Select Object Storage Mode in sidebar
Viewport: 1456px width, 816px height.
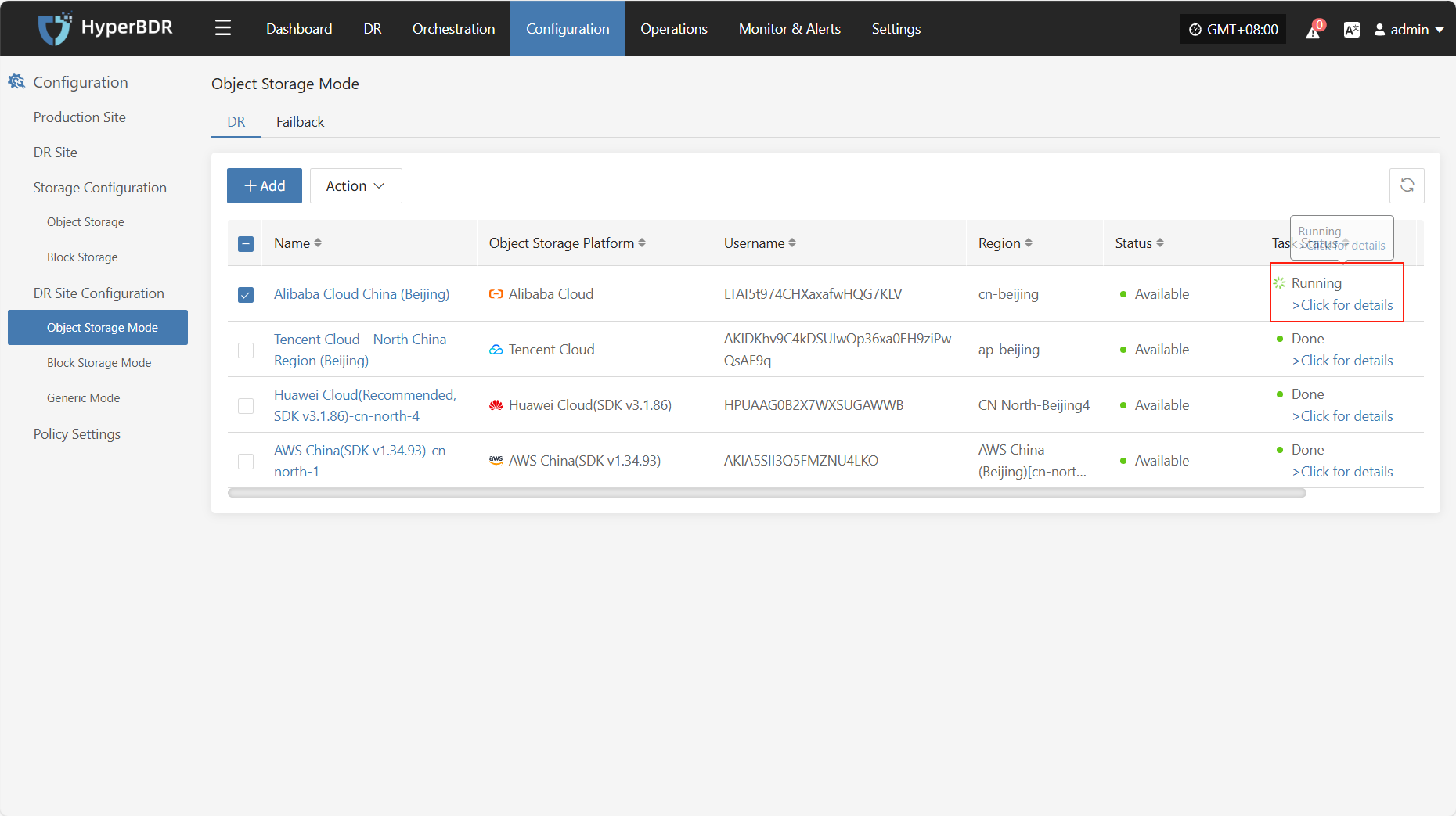[98, 328]
